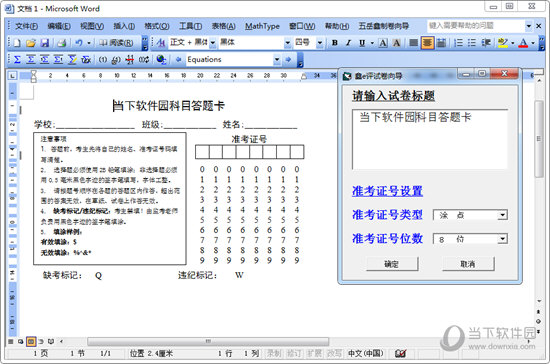Viewport: 550px width, 364px height.
Task: Open the 插入(I) menu
Action: tap(124, 26)
